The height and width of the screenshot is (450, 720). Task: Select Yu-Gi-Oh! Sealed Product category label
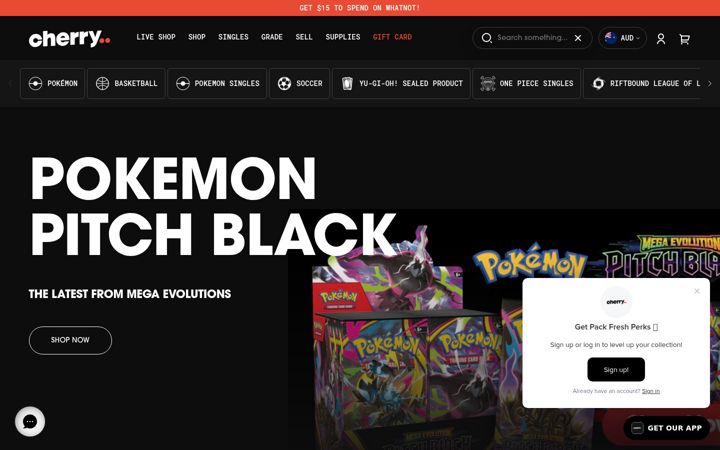(411, 84)
